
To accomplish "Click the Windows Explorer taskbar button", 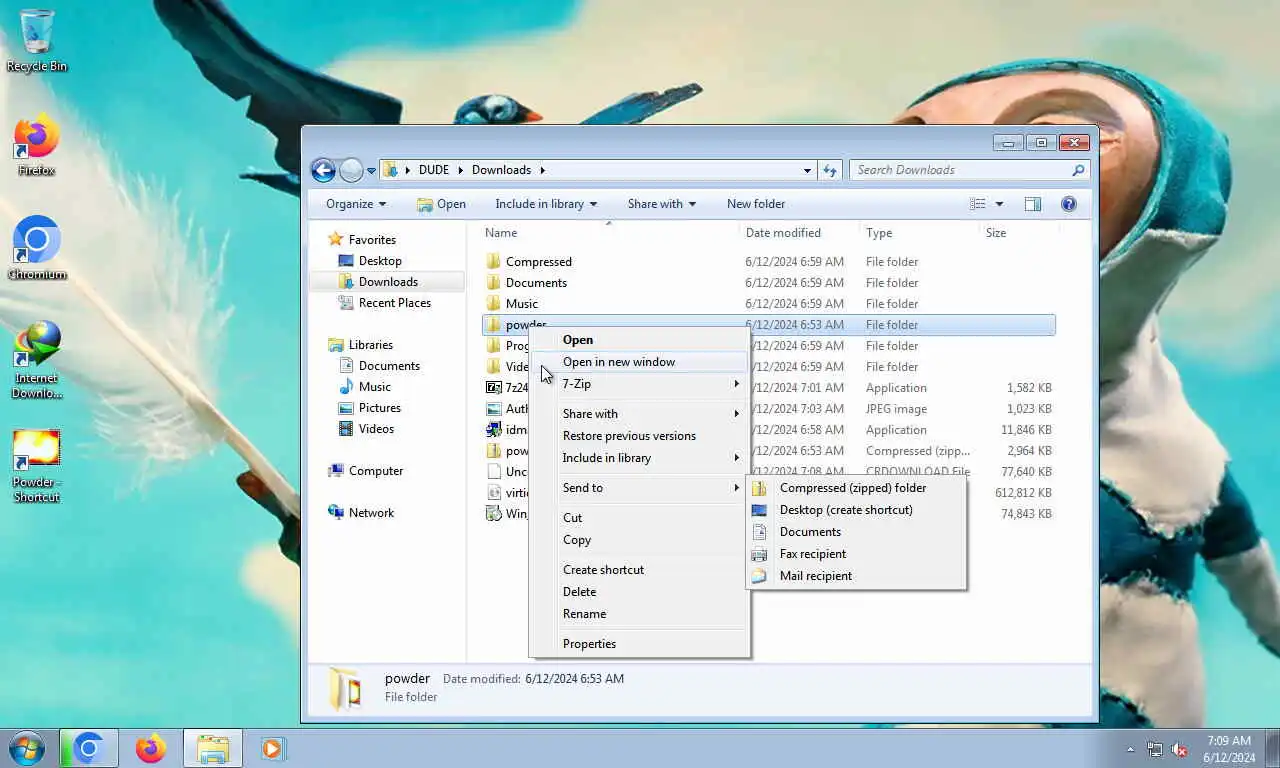I will click(x=213, y=748).
